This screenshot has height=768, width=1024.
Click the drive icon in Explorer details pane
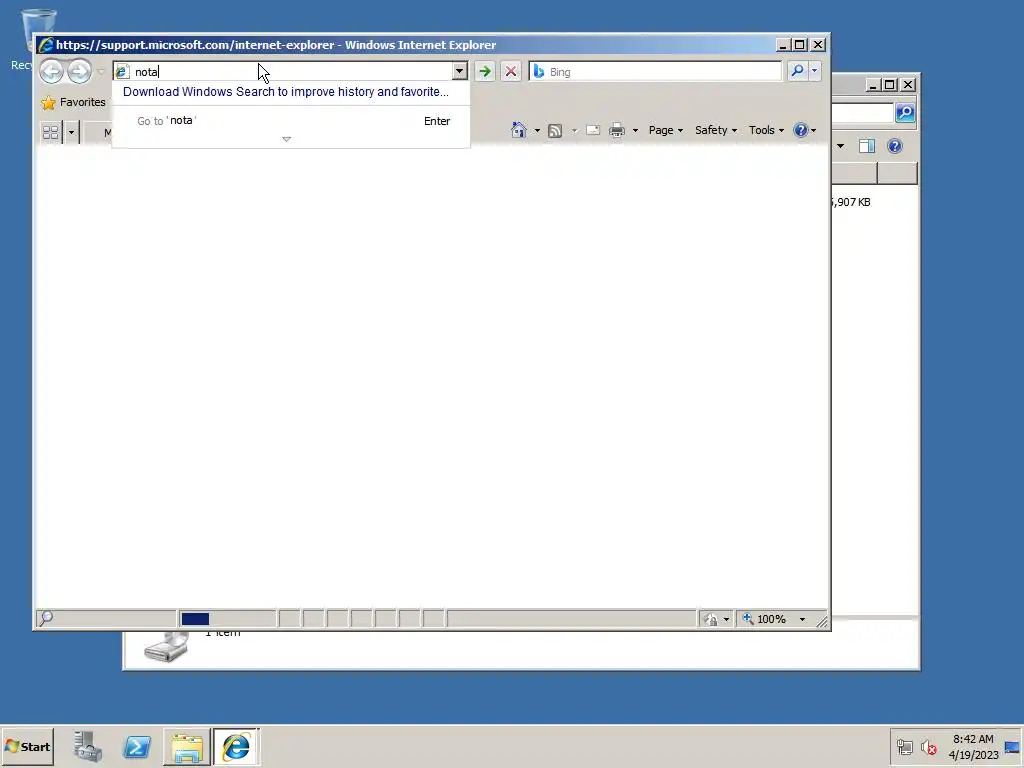[x=166, y=648]
